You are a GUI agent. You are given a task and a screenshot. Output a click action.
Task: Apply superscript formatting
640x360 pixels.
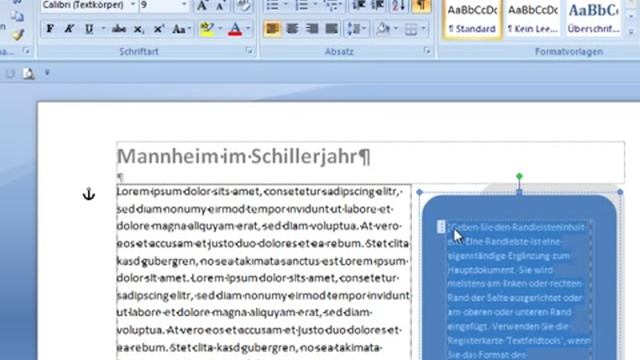(158, 29)
